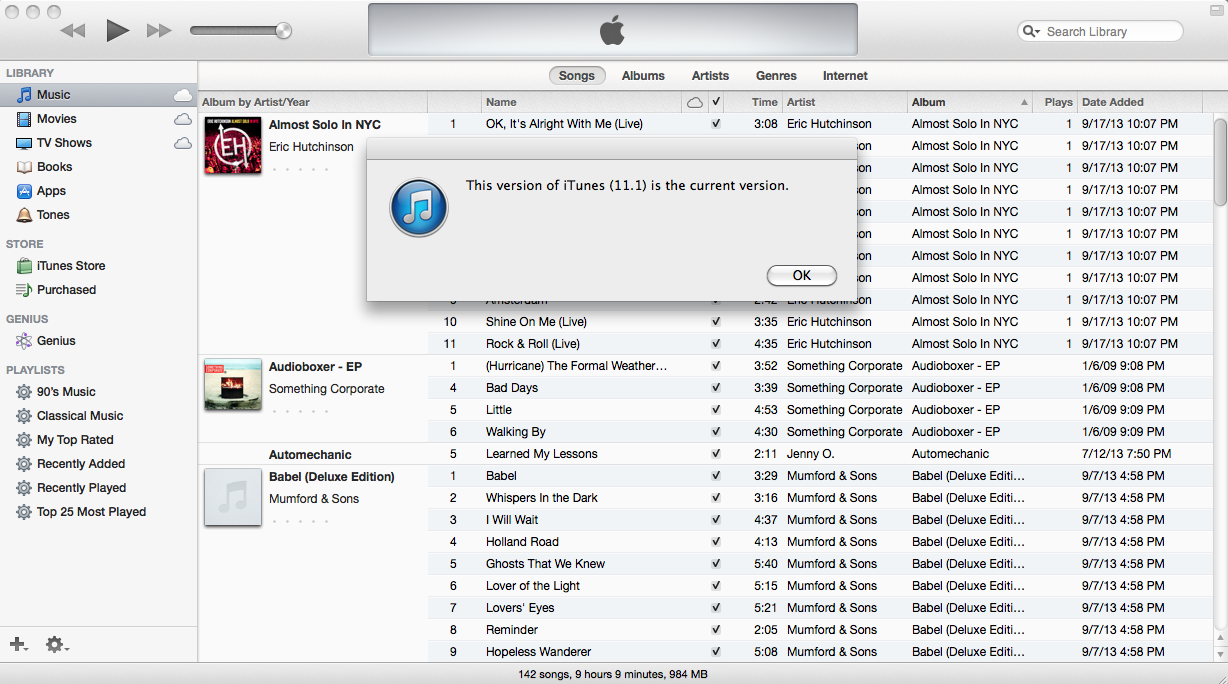Open the gear actions menu
This screenshot has height=684, width=1228.
pos(57,645)
